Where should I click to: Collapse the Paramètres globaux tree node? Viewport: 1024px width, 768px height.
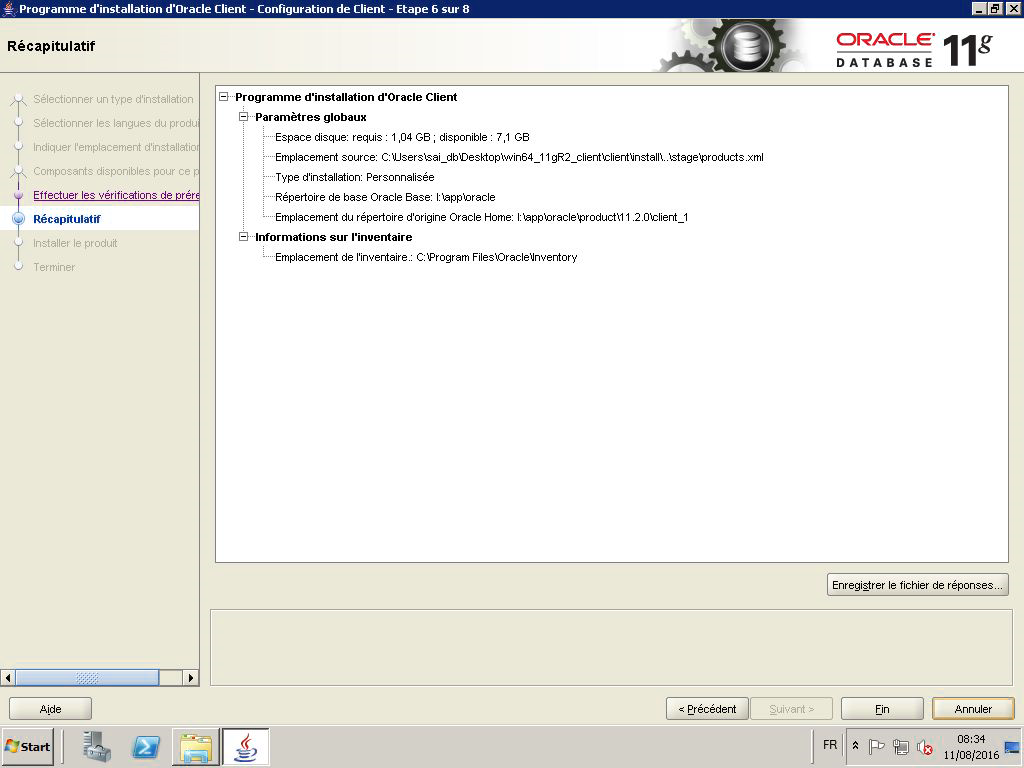pos(244,117)
